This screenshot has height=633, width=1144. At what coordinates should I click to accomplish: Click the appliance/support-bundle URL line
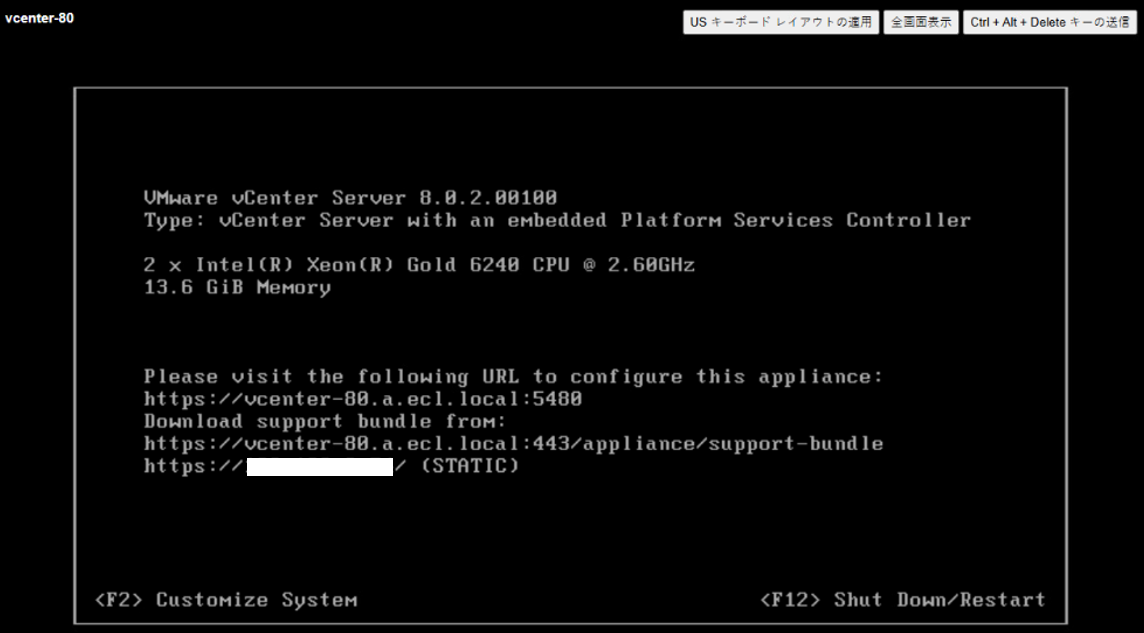pyautogui.click(x=514, y=443)
